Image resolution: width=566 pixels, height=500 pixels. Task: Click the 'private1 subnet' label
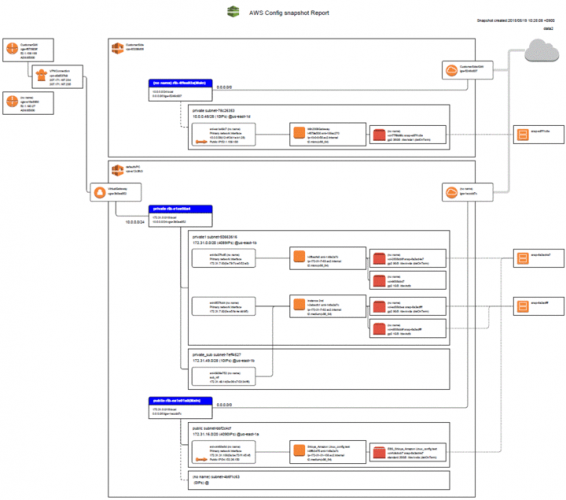pyautogui.click(x=214, y=237)
